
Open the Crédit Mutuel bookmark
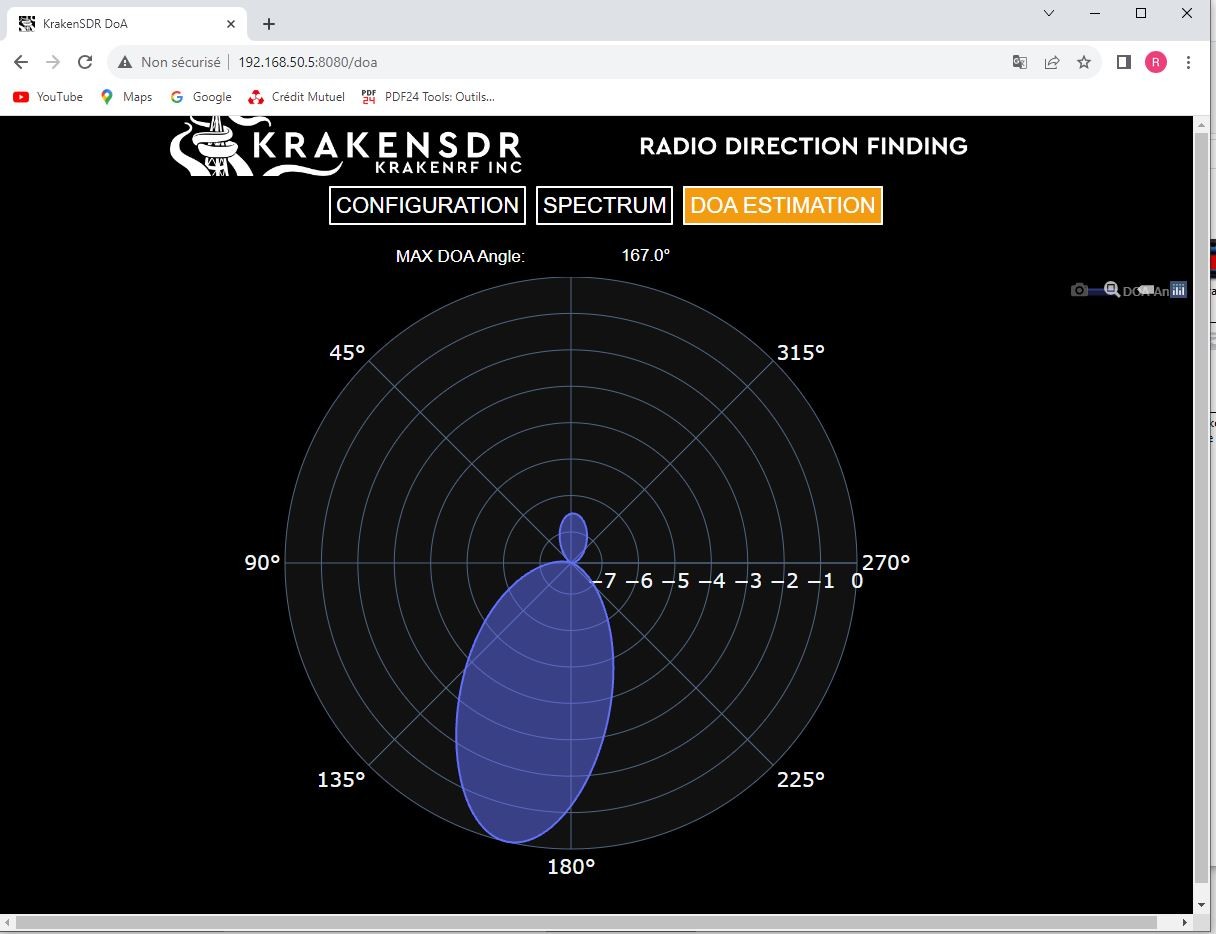[x=296, y=97]
